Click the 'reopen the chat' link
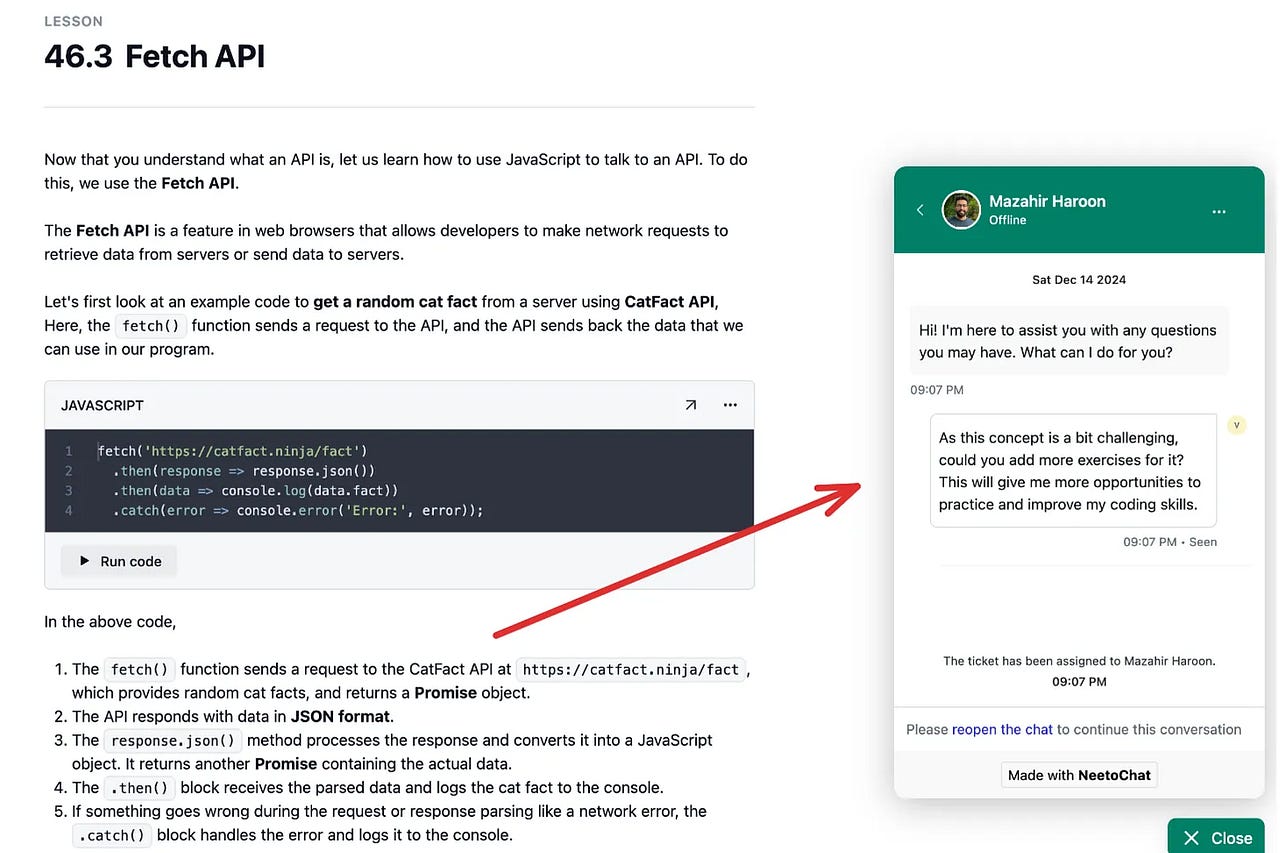 coord(1003,729)
